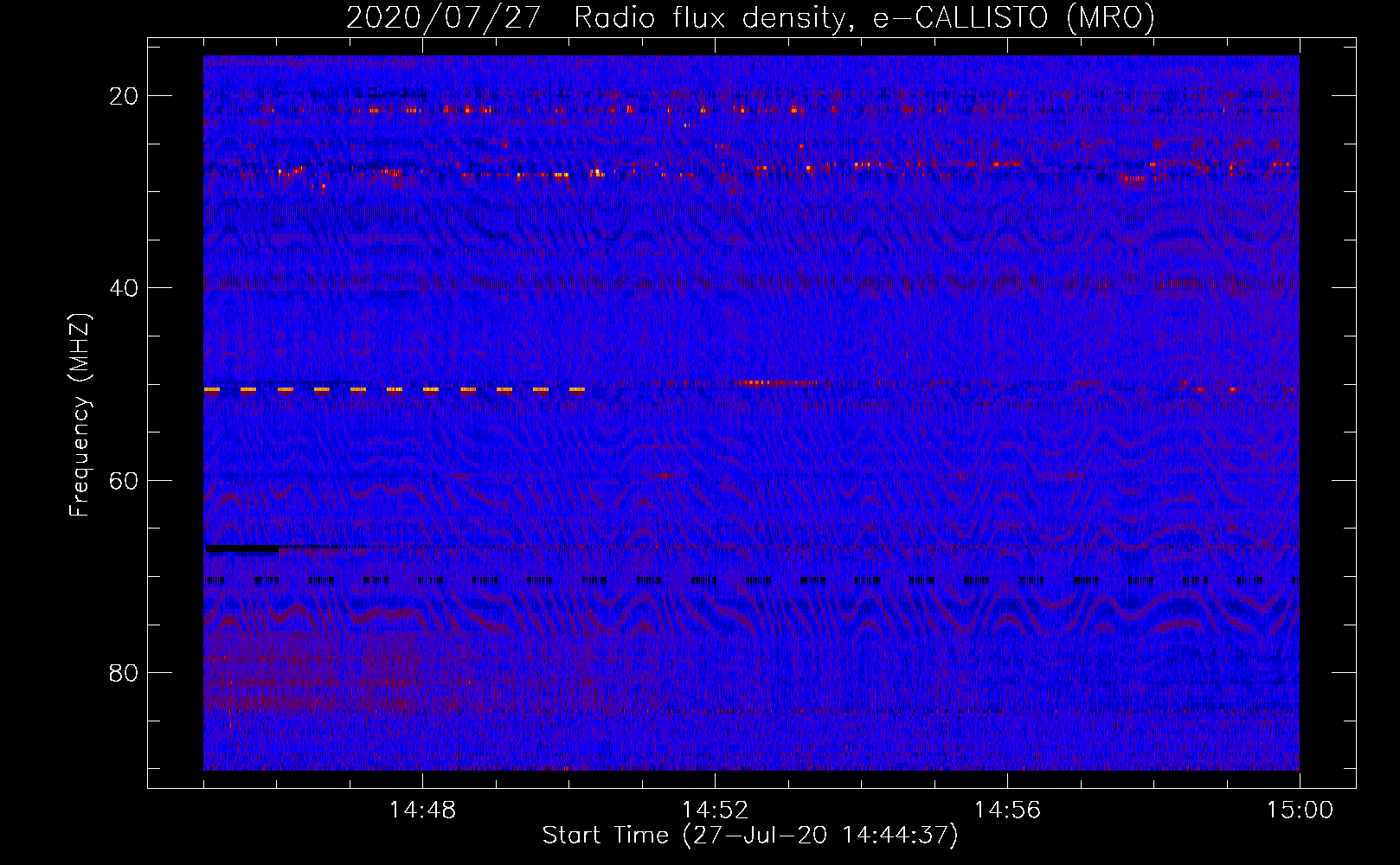Screen dimensions: 1400x865
Task: Click the frequency tick label "40"
Action: (x=125, y=287)
